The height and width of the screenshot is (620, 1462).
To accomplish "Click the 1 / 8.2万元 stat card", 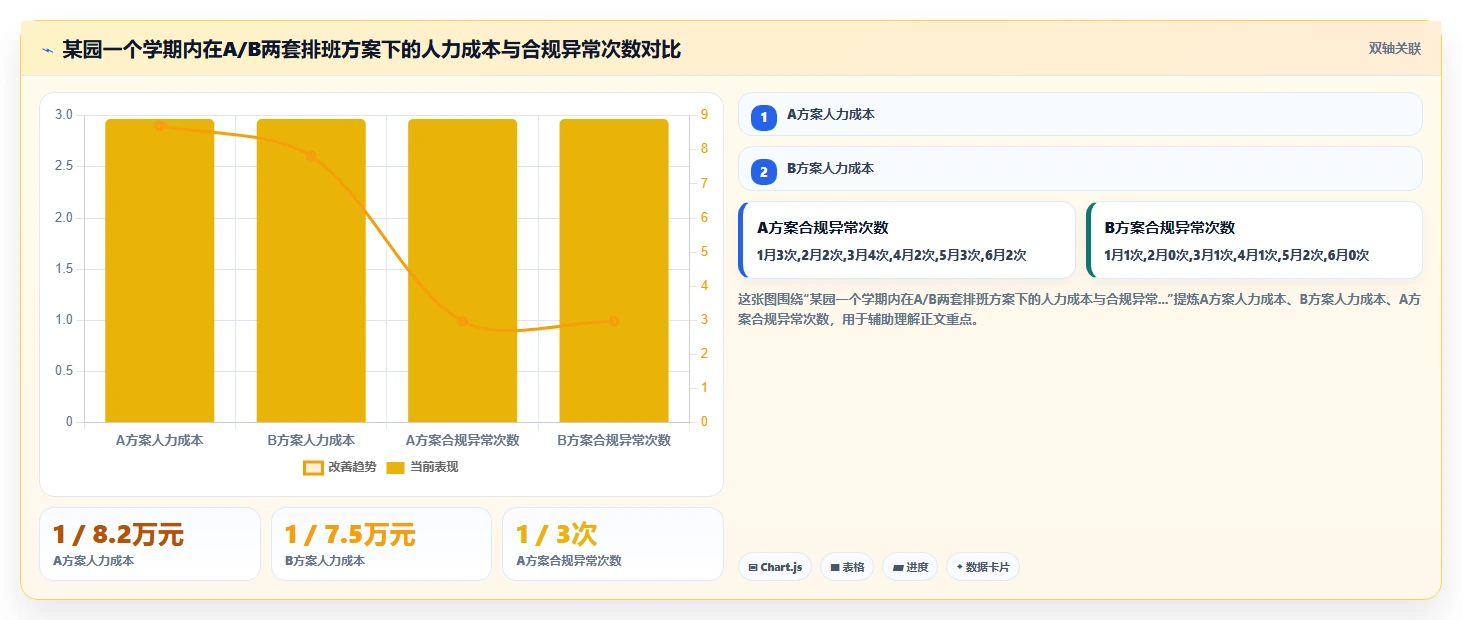I will tap(150, 544).
